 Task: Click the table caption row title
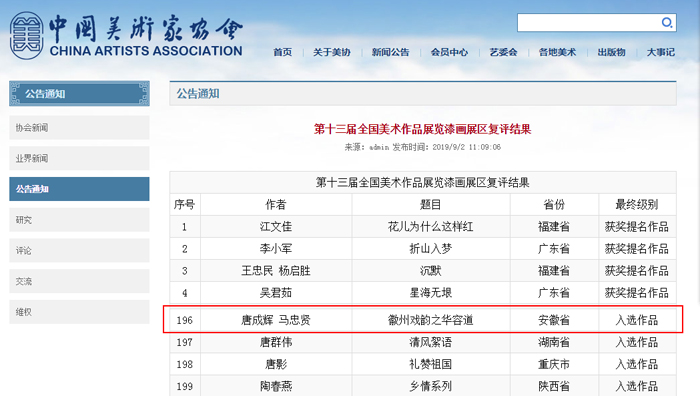(x=423, y=183)
